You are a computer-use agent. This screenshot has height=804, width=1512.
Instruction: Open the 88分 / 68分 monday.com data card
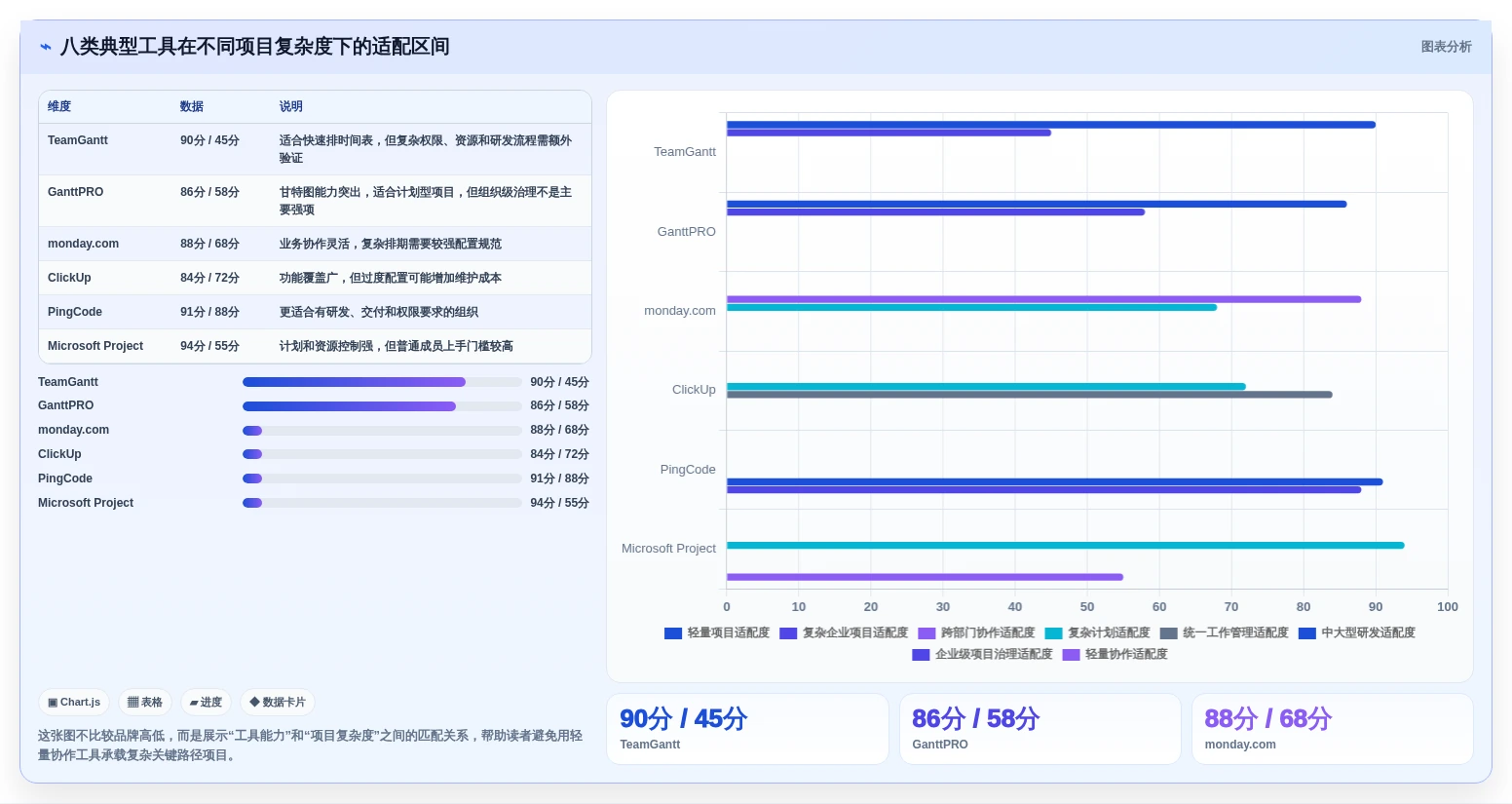coord(1332,729)
